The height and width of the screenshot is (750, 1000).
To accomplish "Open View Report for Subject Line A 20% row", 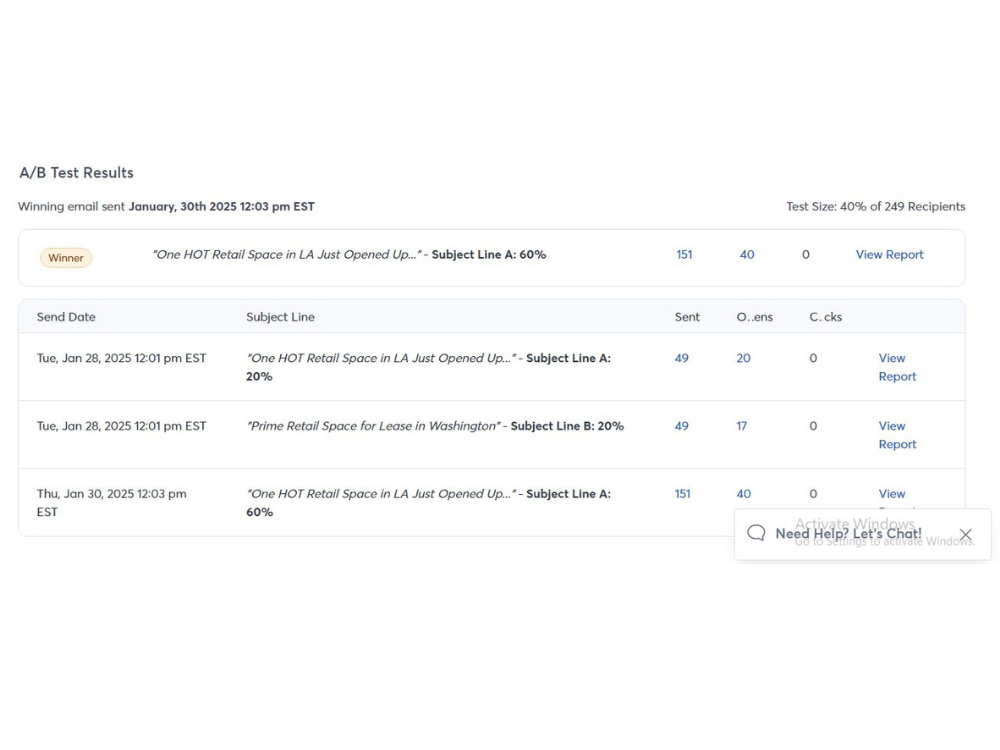I will [897, 367].
